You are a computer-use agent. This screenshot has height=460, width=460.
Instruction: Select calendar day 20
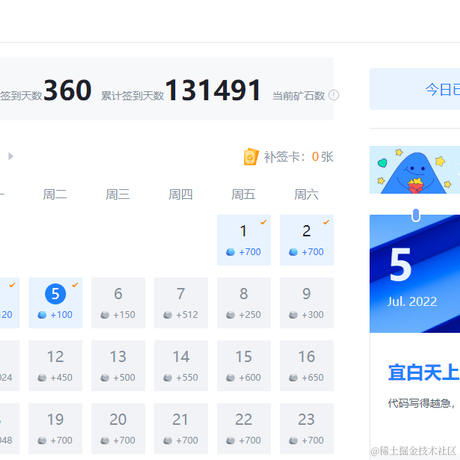(x=118, y=428)
